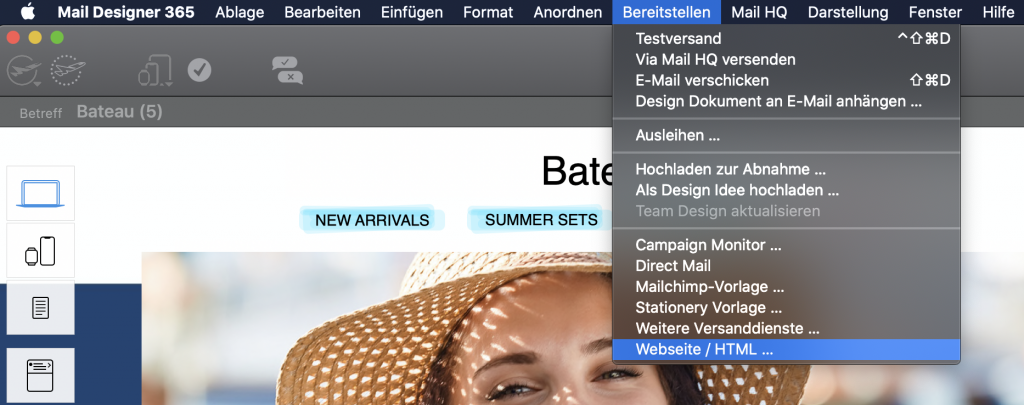Select the desktop laptop view icon

point(40,193)
